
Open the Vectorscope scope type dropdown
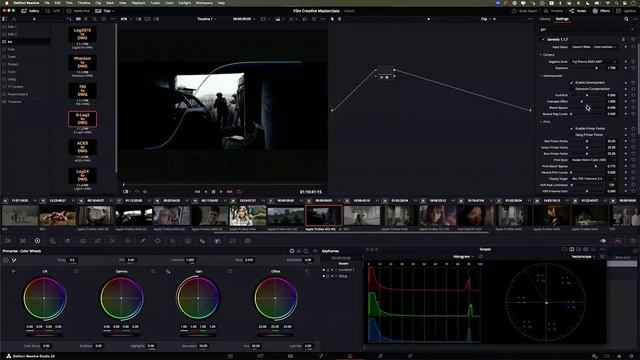point(584,257)
